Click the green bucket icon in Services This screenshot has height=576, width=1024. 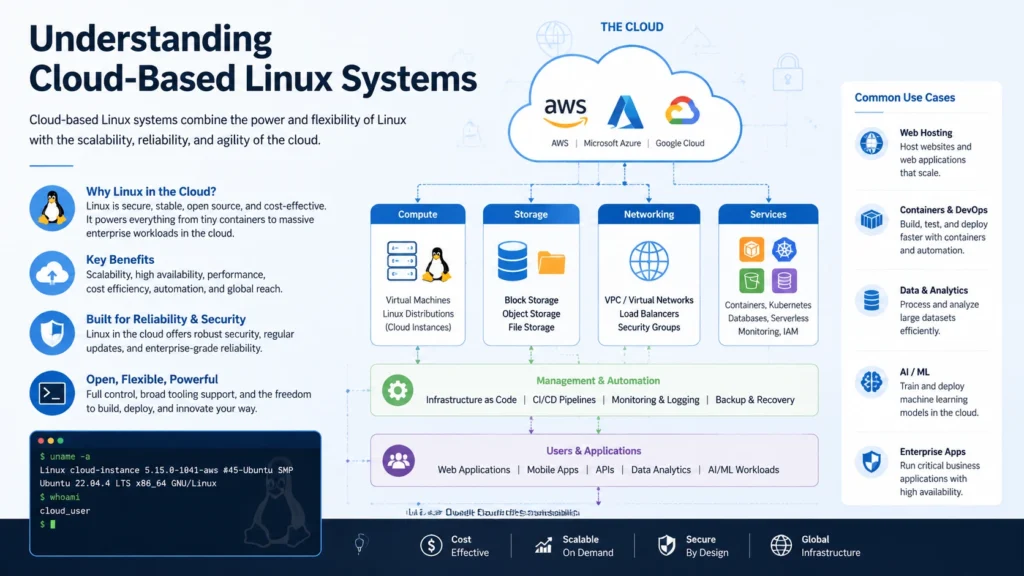click(752, 281)
